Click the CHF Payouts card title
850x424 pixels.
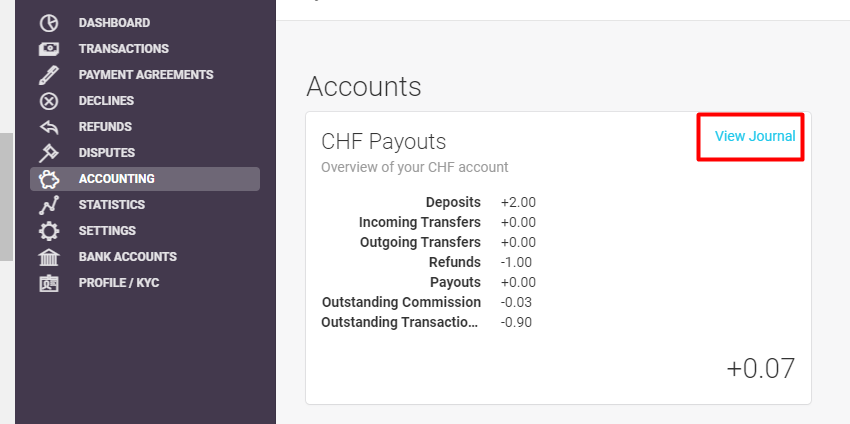383,142
